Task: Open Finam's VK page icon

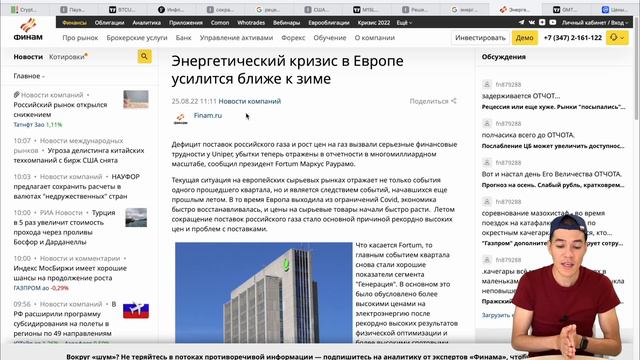Action: click(531, 22)
